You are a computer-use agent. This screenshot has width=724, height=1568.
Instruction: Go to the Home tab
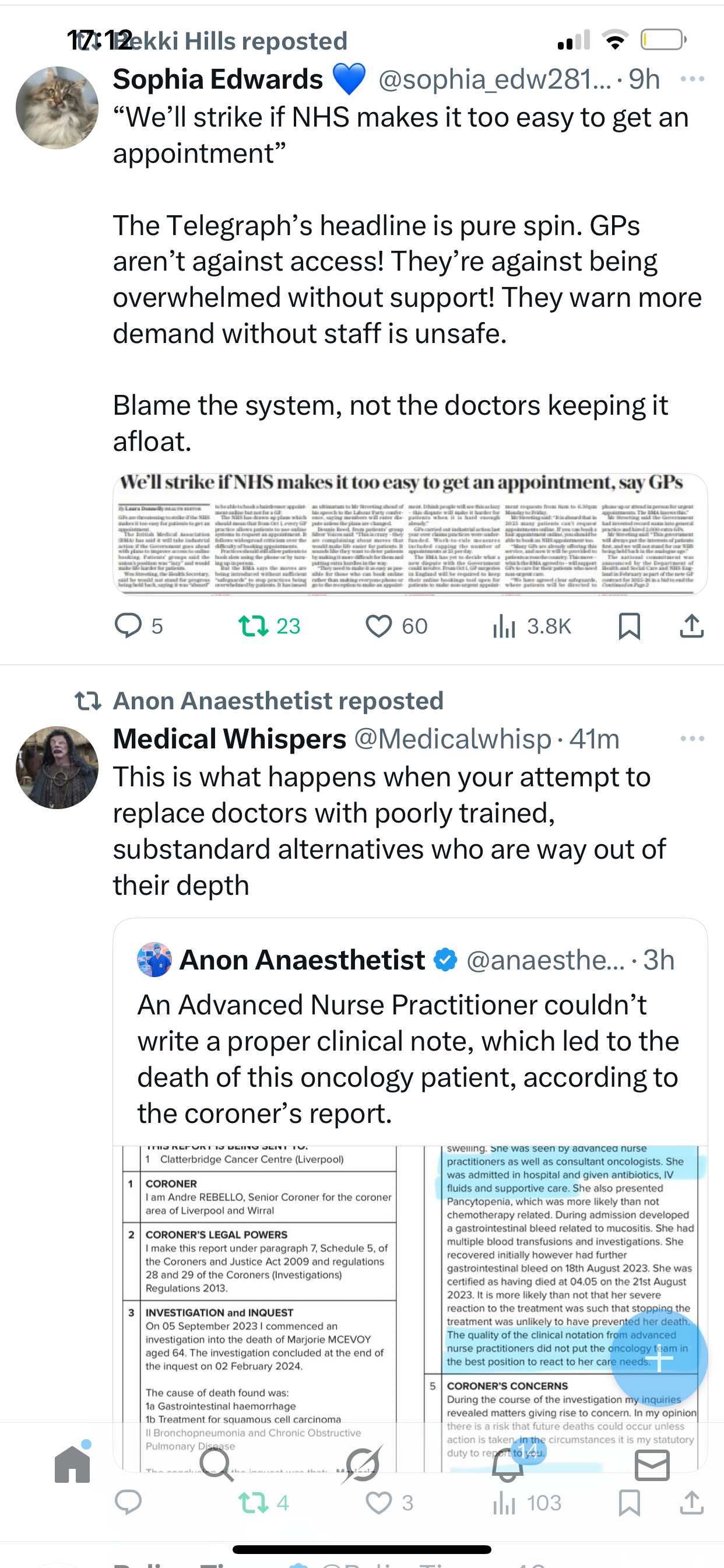click(x=72, y=1464)
